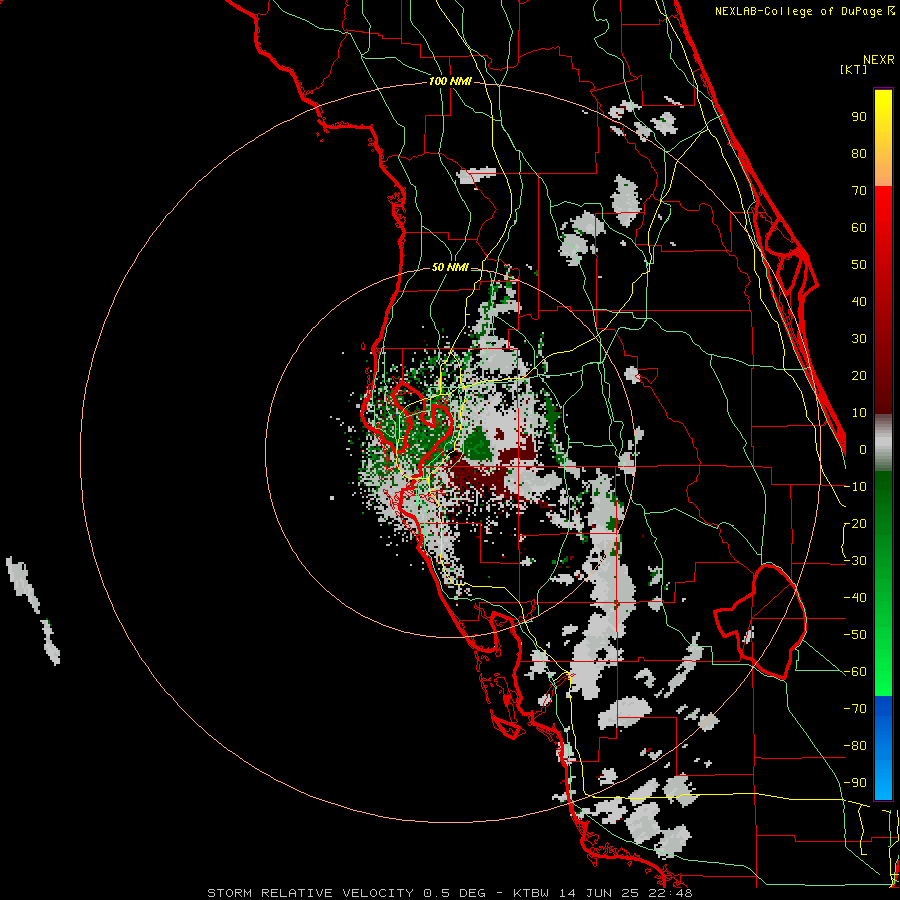Click the -40 knot label on the scale
The image size is (900, 900).
(x=855, y=598)
